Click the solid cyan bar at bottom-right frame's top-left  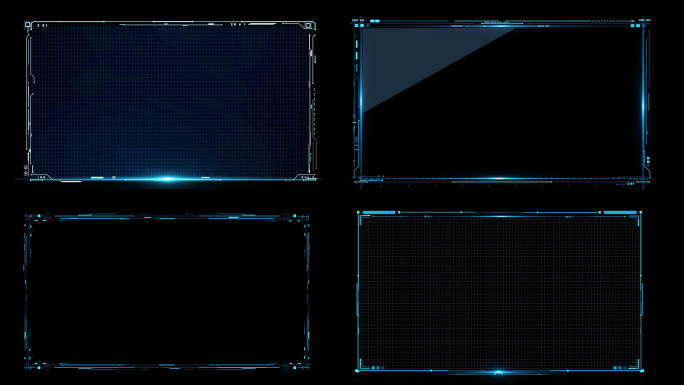379,212
